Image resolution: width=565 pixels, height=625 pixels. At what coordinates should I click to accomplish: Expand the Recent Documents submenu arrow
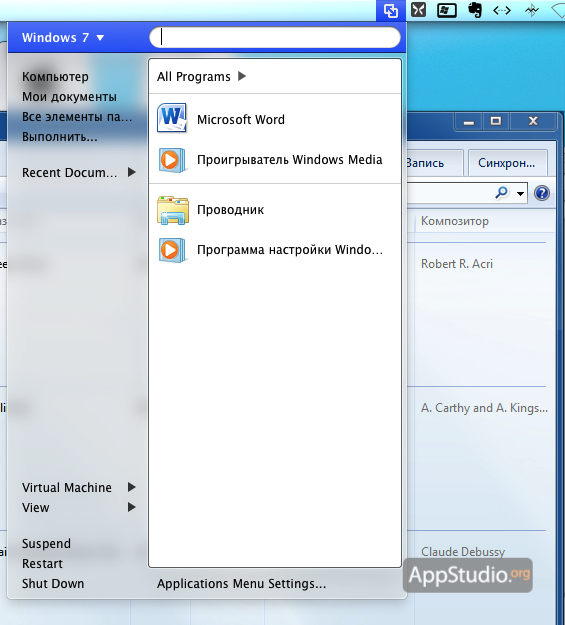tap(132, 172)
